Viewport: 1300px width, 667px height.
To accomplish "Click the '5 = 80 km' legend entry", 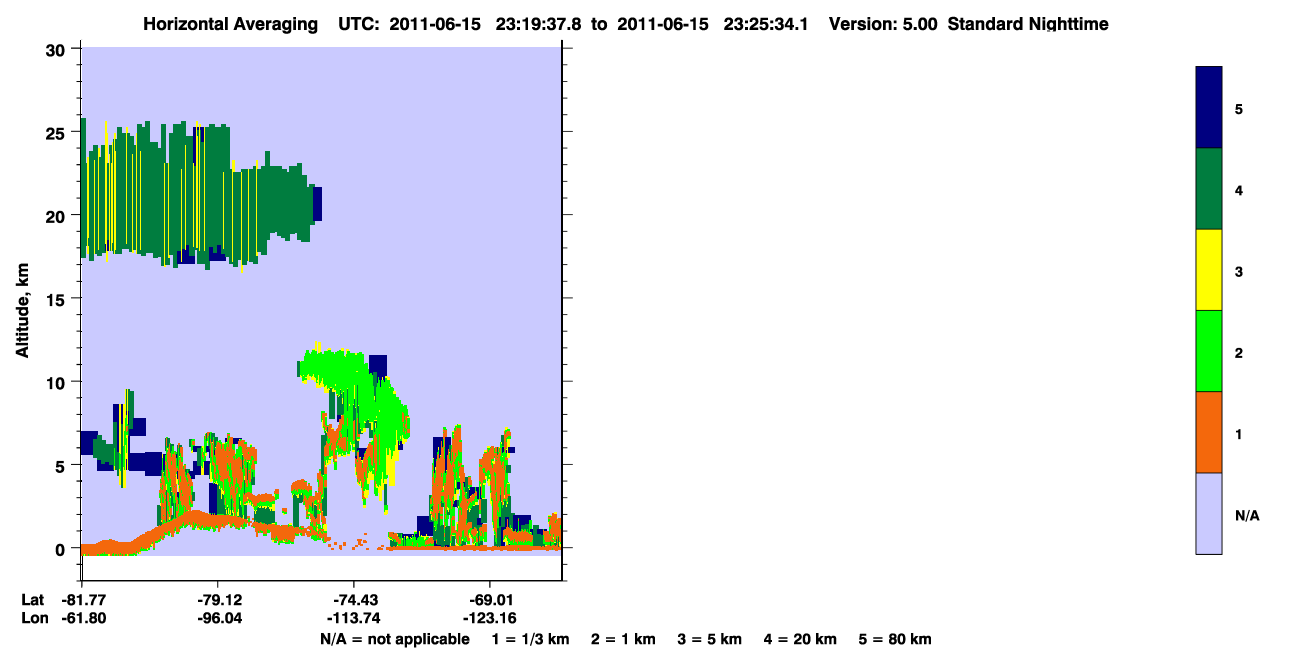I will [896, 640].
